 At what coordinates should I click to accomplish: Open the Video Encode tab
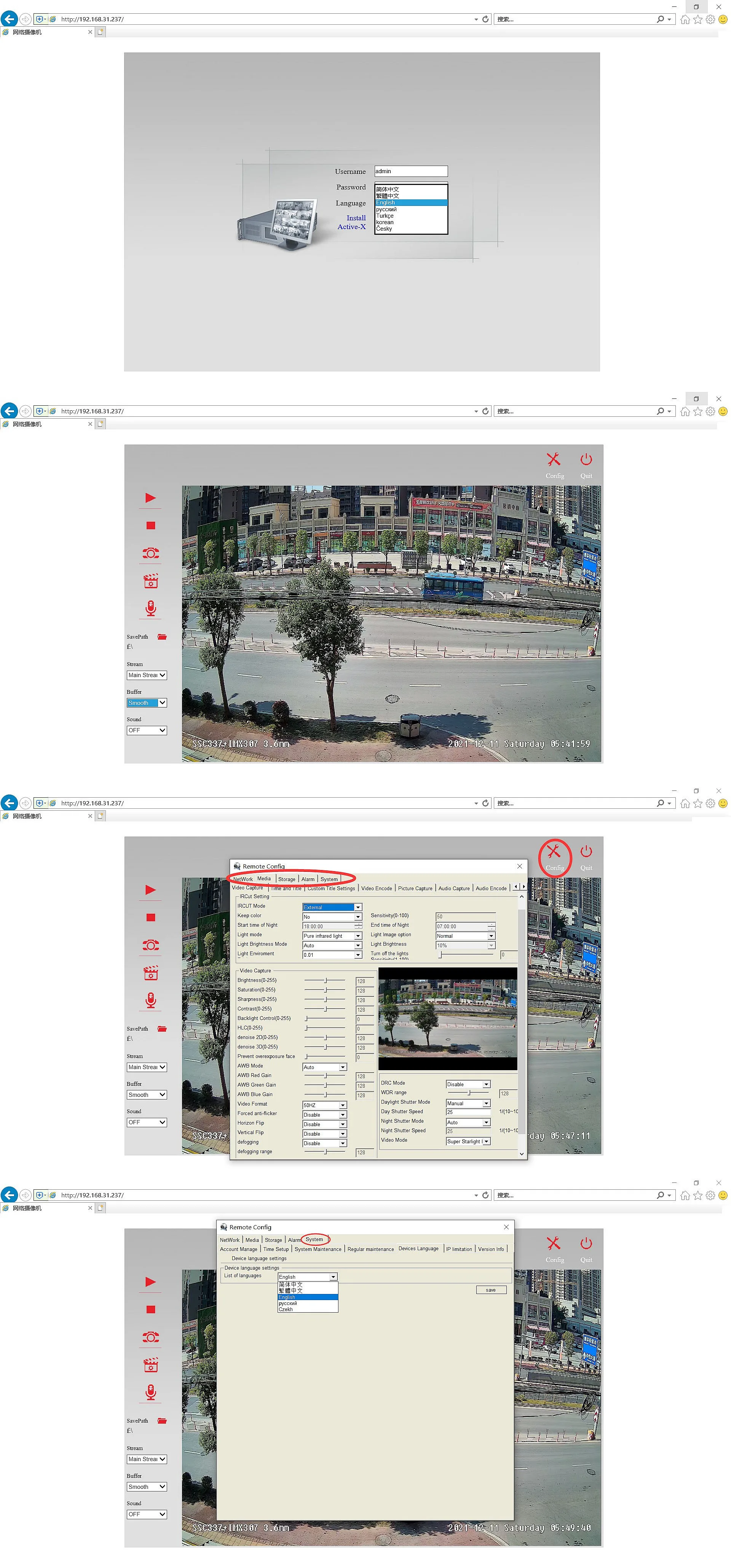click(x=377, y=888)
